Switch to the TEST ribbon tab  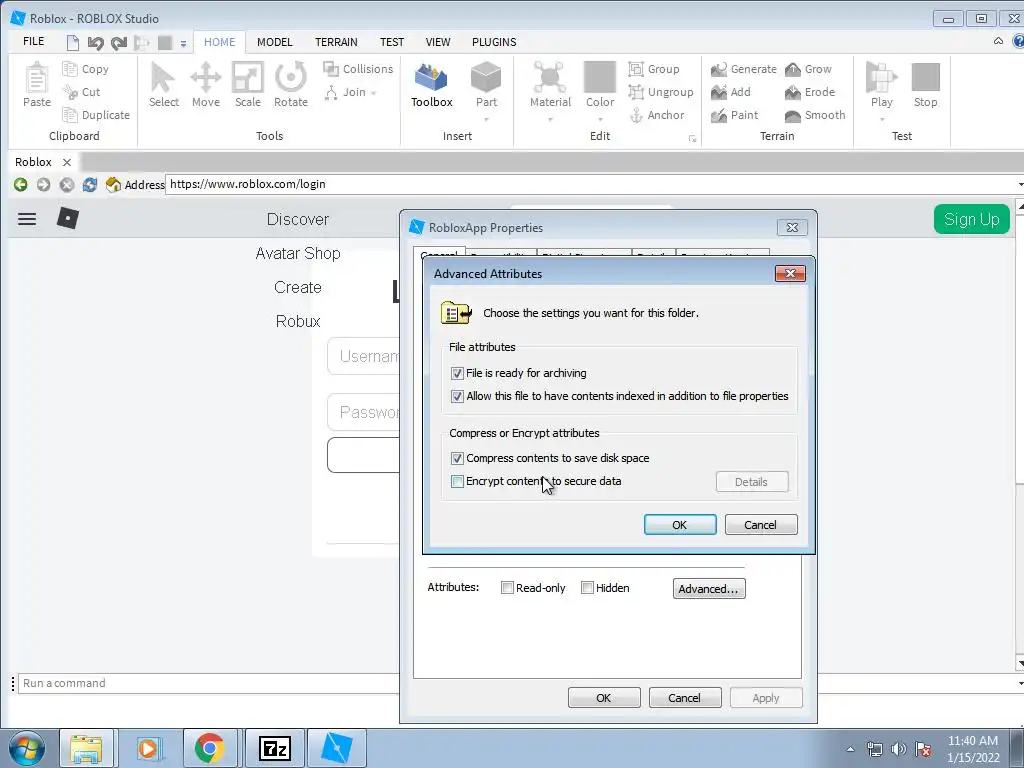(392, 42)
